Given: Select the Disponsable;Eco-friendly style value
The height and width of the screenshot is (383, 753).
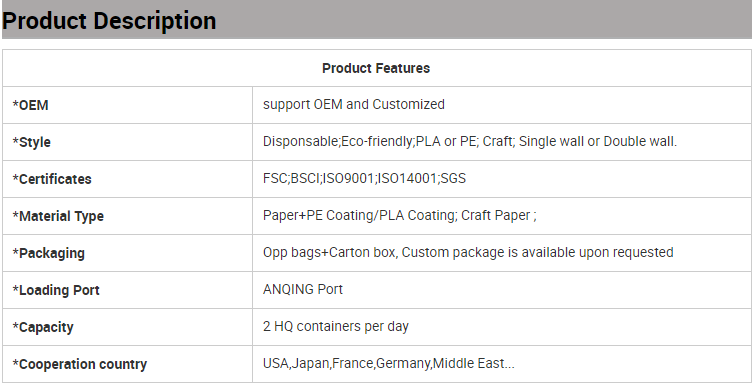Looking at the screenshot, I should point(470,142).
